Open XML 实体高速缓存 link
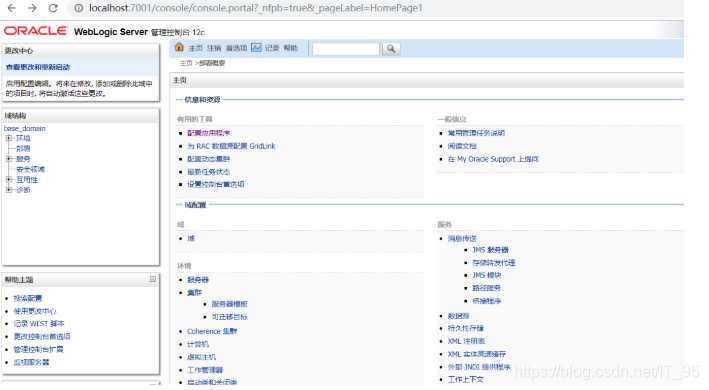Image resolution: width=709 pixels, height=390 pixels. click(477, 354)
